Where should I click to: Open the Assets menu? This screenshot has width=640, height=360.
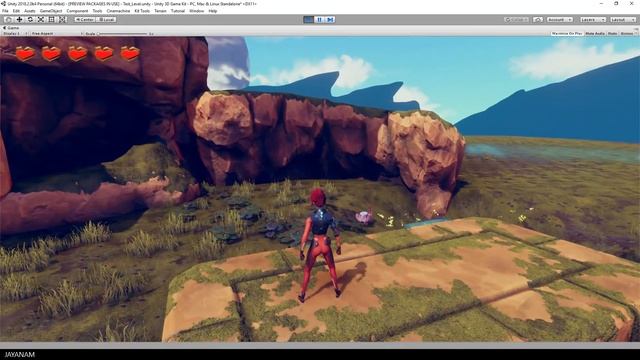pos(30,11)
